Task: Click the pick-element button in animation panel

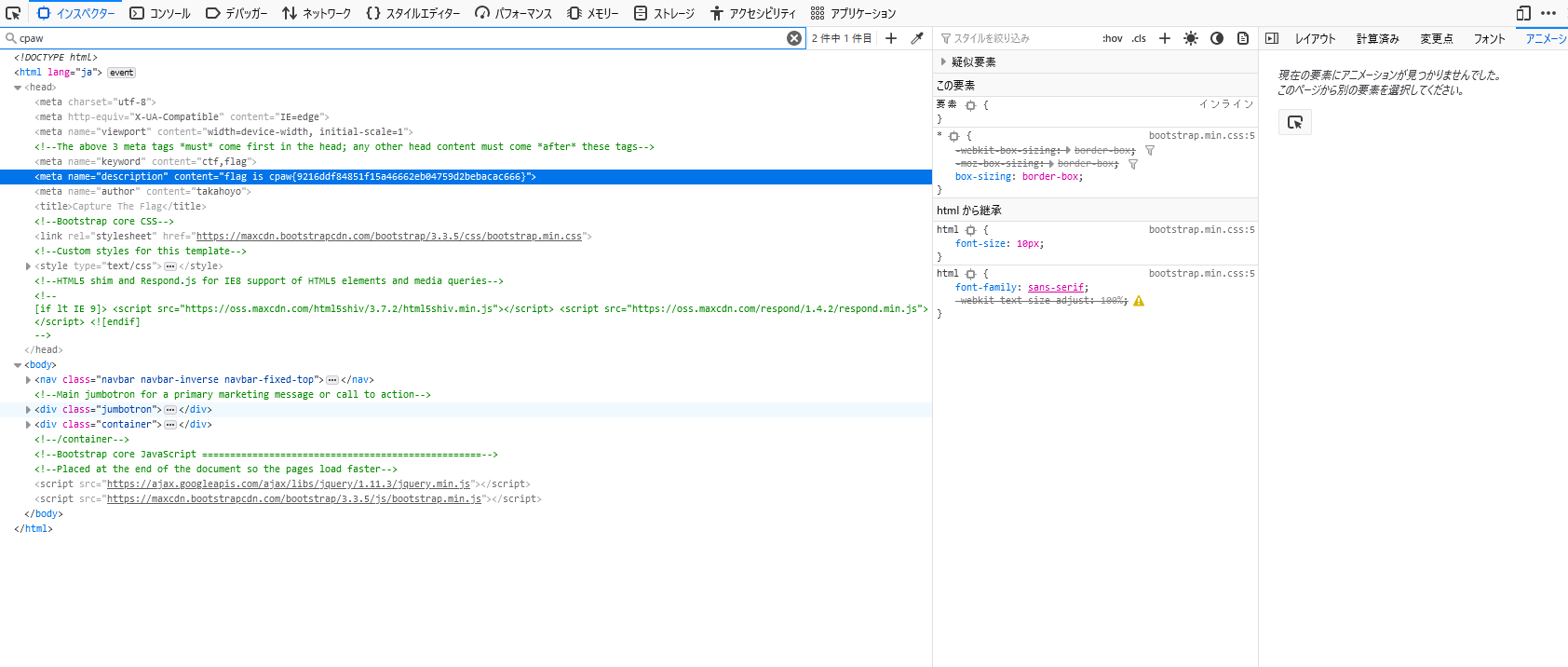Action: (x=1295, y=122)
